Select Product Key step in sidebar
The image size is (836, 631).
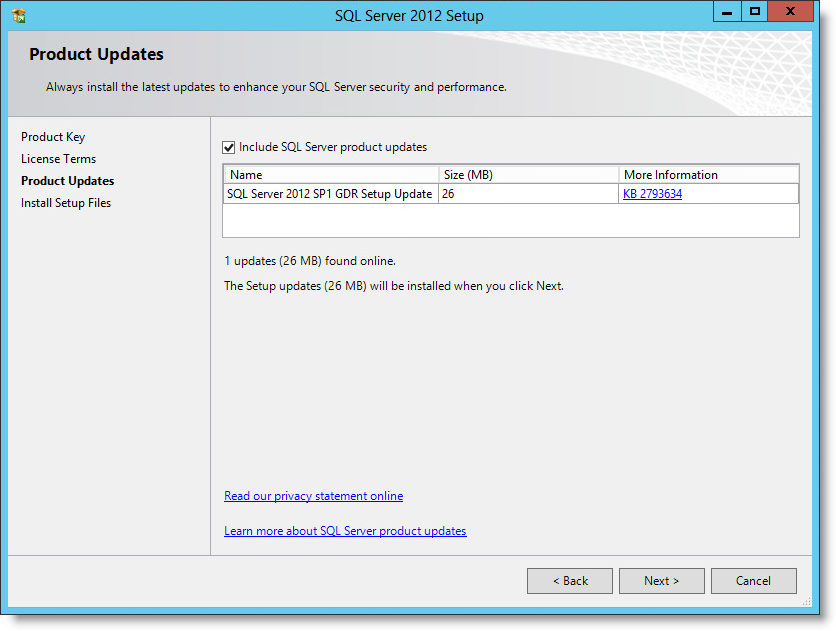click(x=53, y=137)
